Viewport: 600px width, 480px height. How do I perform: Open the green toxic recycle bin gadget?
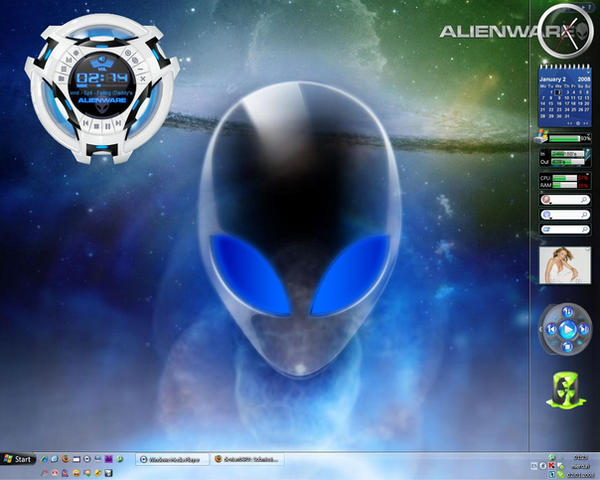566,390
